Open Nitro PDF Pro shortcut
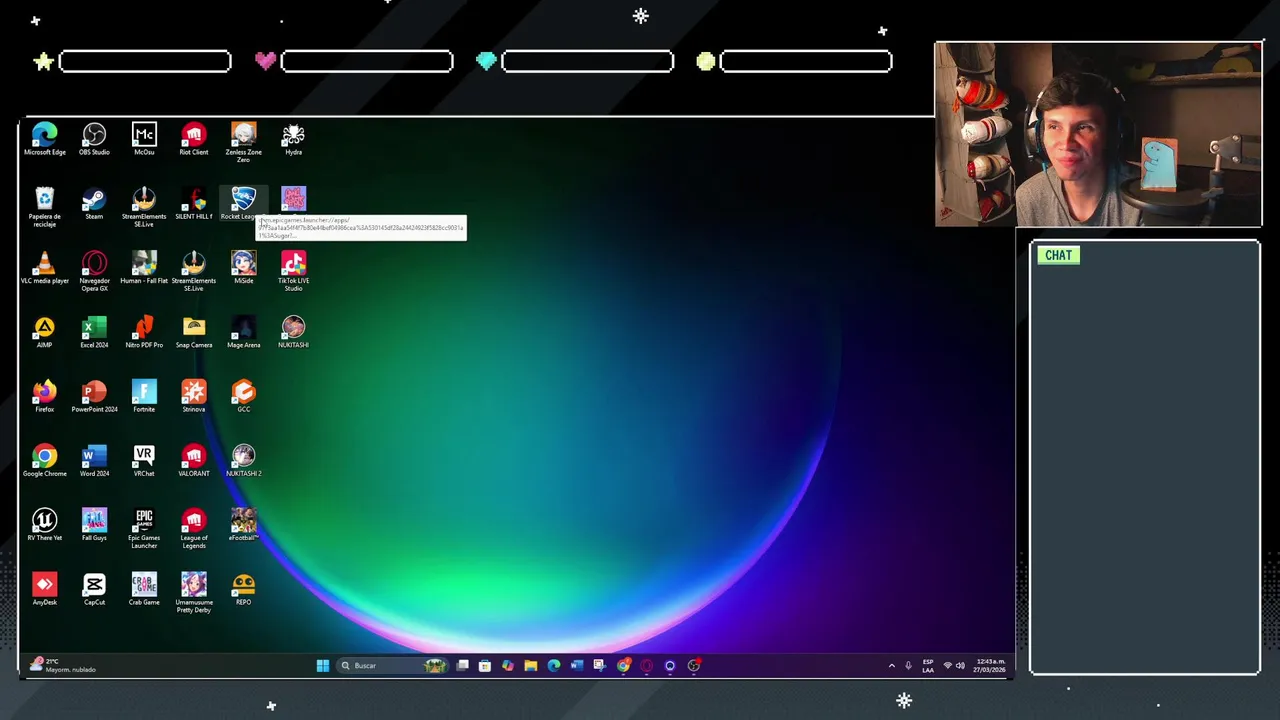 (x=144, y=332)
